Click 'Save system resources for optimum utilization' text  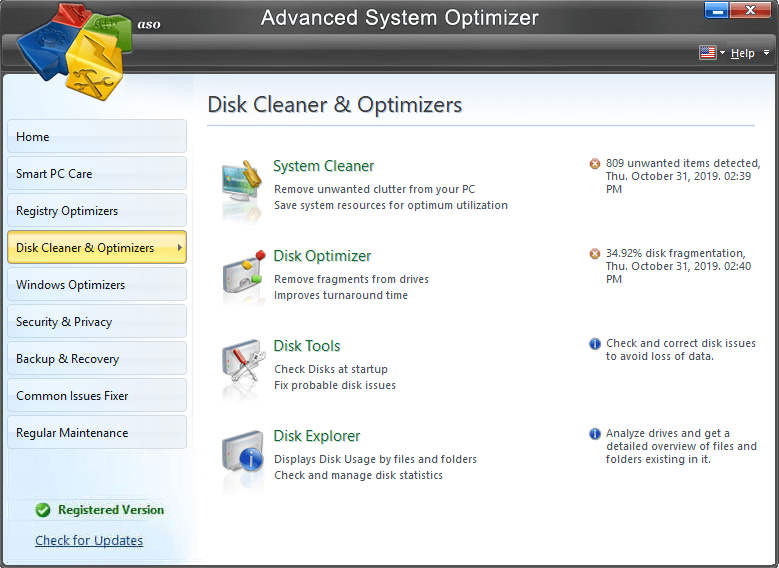click(x=391, y=205)
